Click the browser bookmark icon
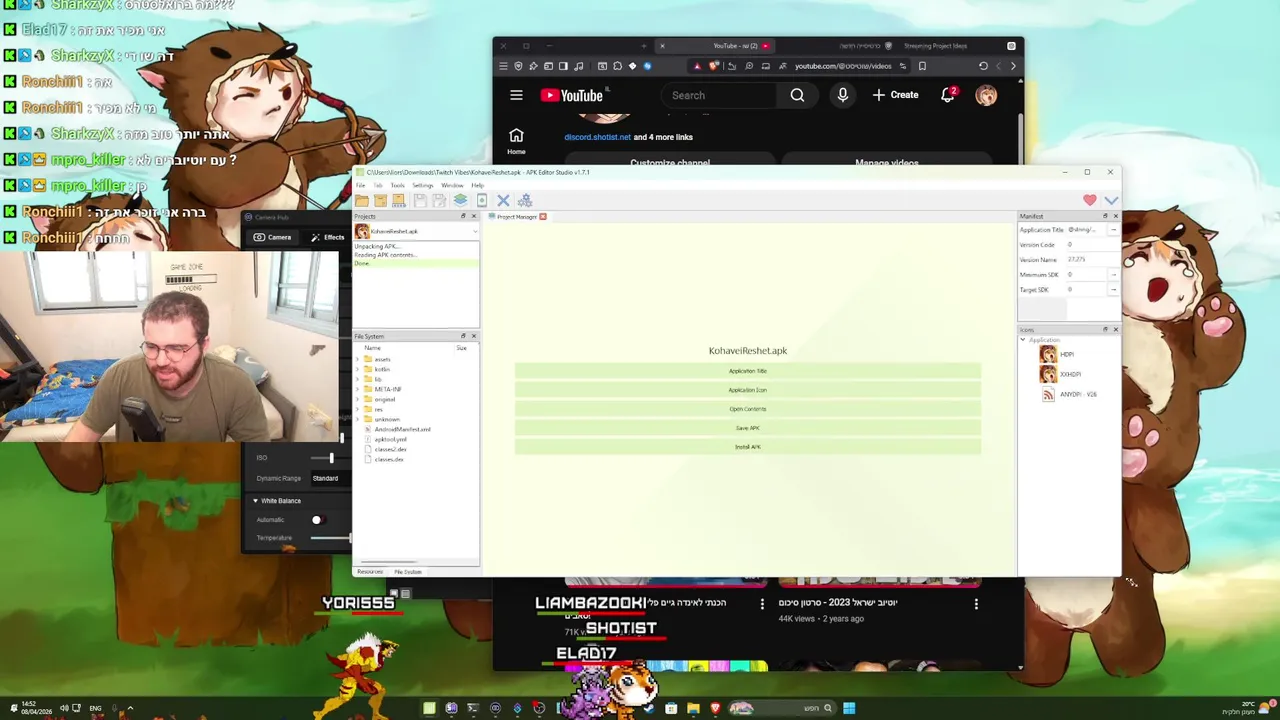 [x=922, y=66]
